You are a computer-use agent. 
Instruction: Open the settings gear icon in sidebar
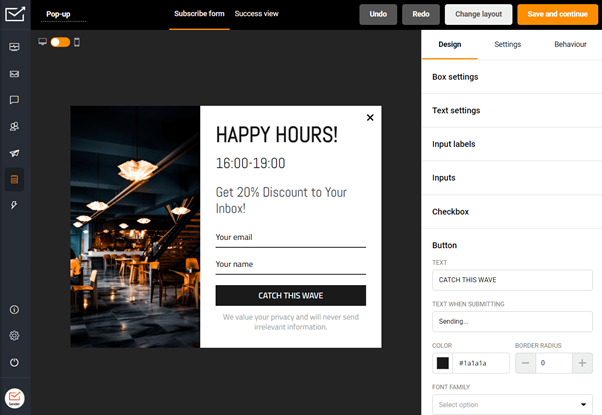(15, 336)
